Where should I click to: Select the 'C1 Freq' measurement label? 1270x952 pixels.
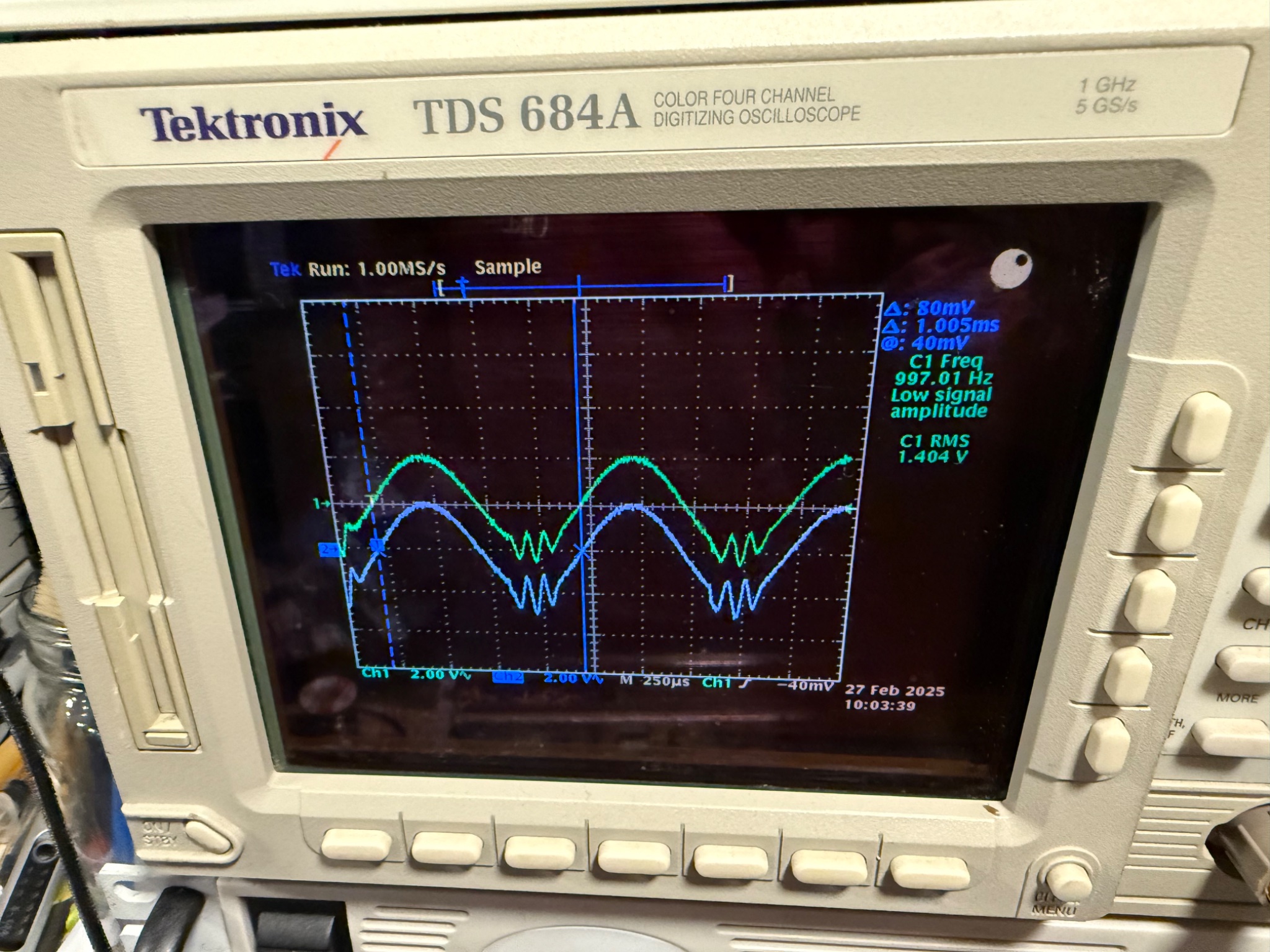point(946,361)
